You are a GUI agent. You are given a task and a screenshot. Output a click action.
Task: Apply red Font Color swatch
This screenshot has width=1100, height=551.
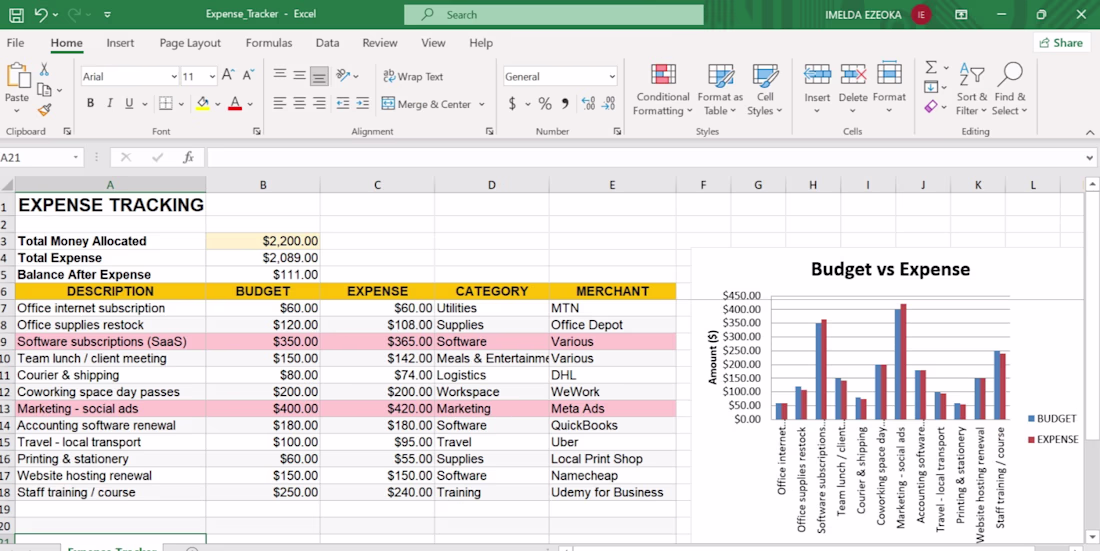(235, 104)
